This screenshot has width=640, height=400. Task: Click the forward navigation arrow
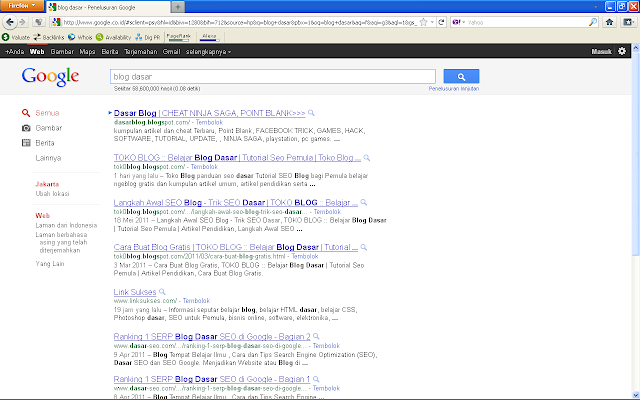(22, 22)
